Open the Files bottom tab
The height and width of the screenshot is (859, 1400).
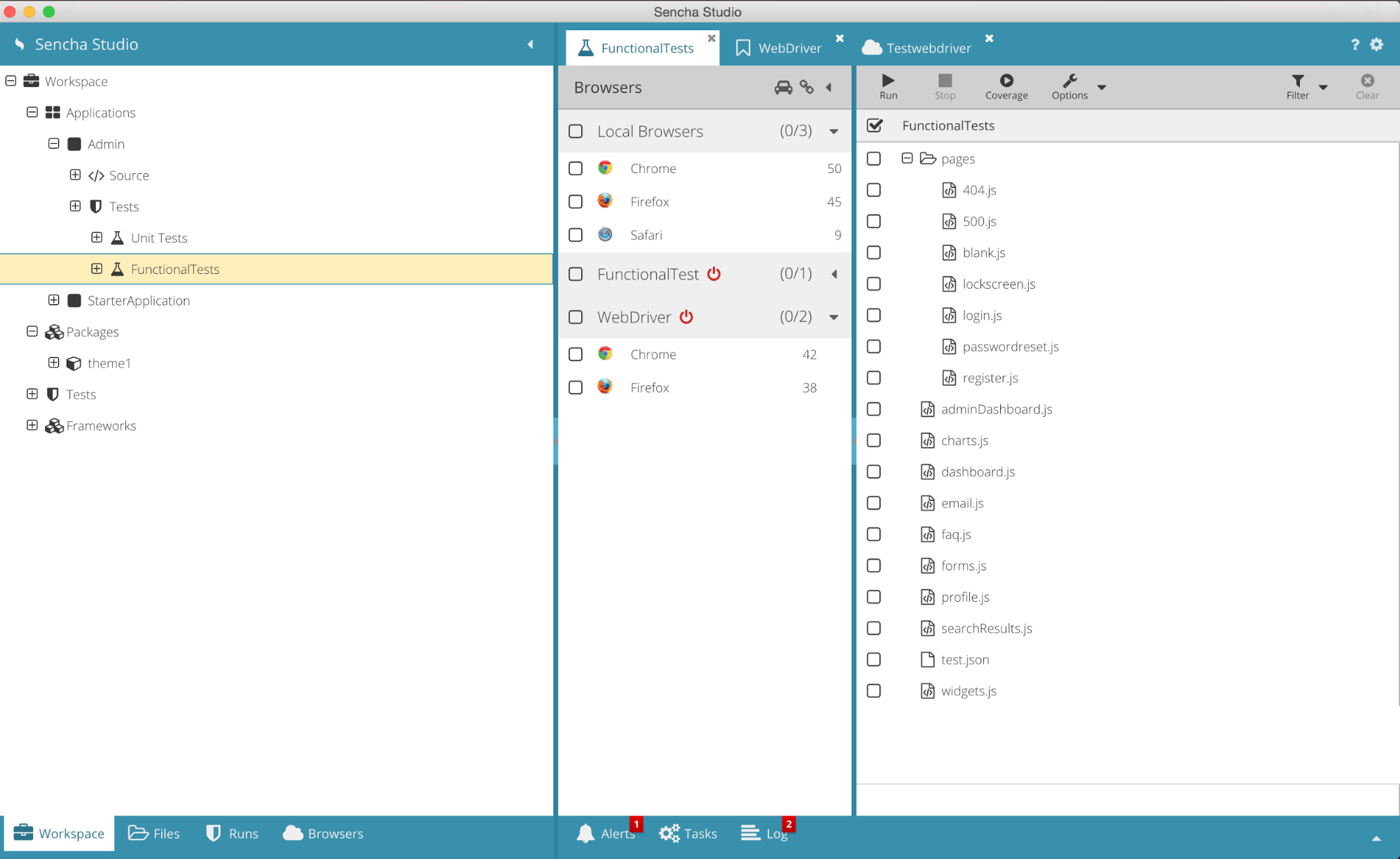(x=154, y=833)
